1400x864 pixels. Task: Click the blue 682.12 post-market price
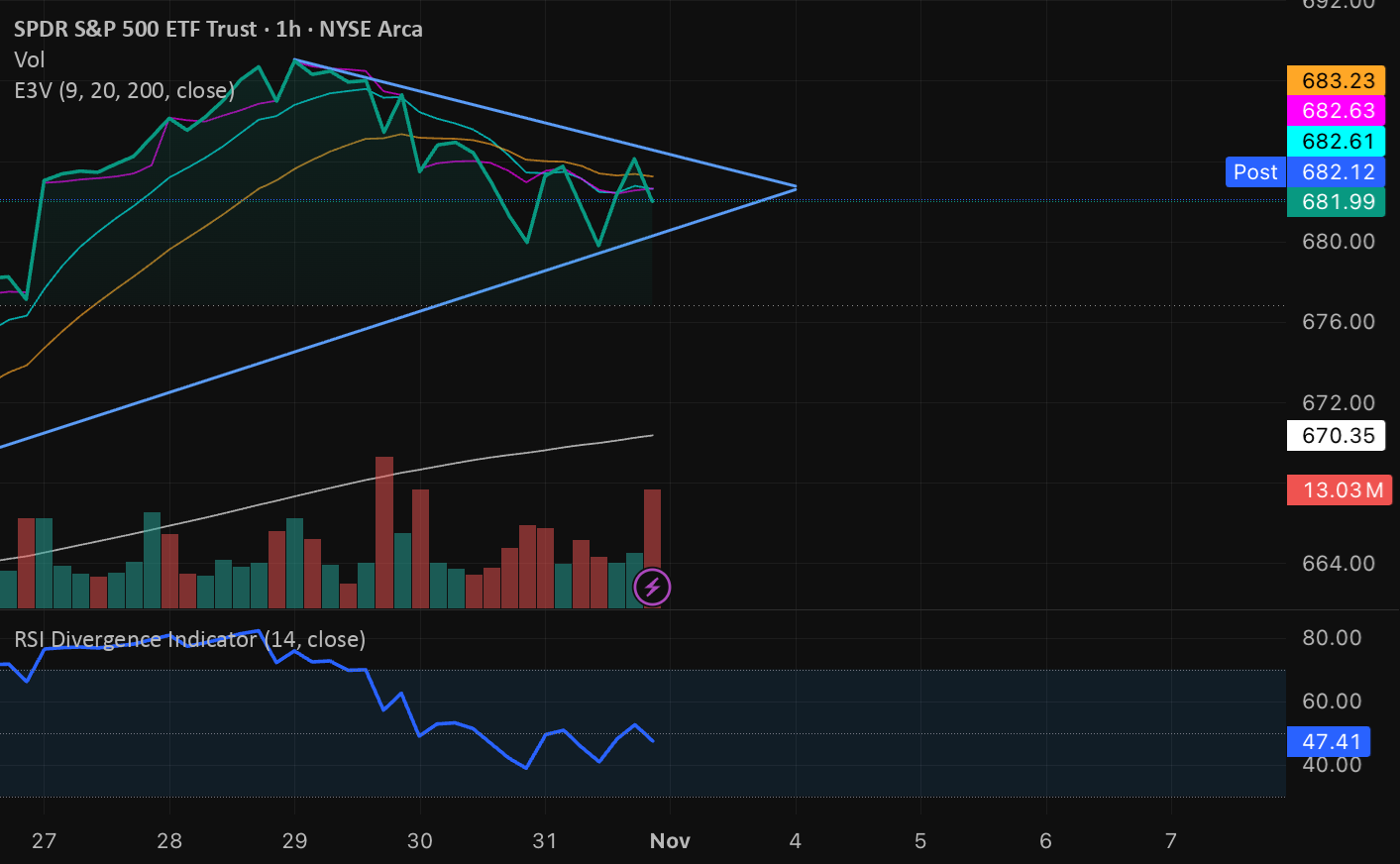tap(1336, 171)
